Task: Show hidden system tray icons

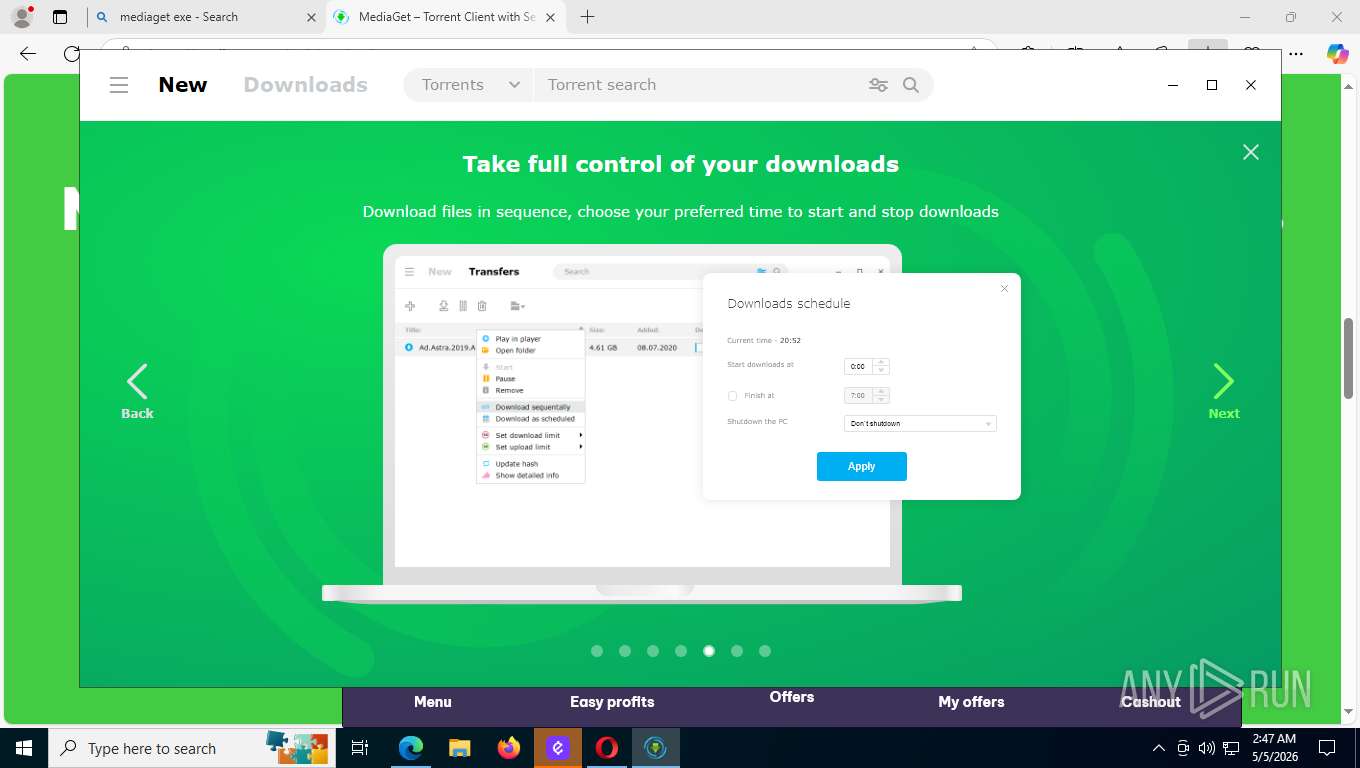Action: point(1159,748)
